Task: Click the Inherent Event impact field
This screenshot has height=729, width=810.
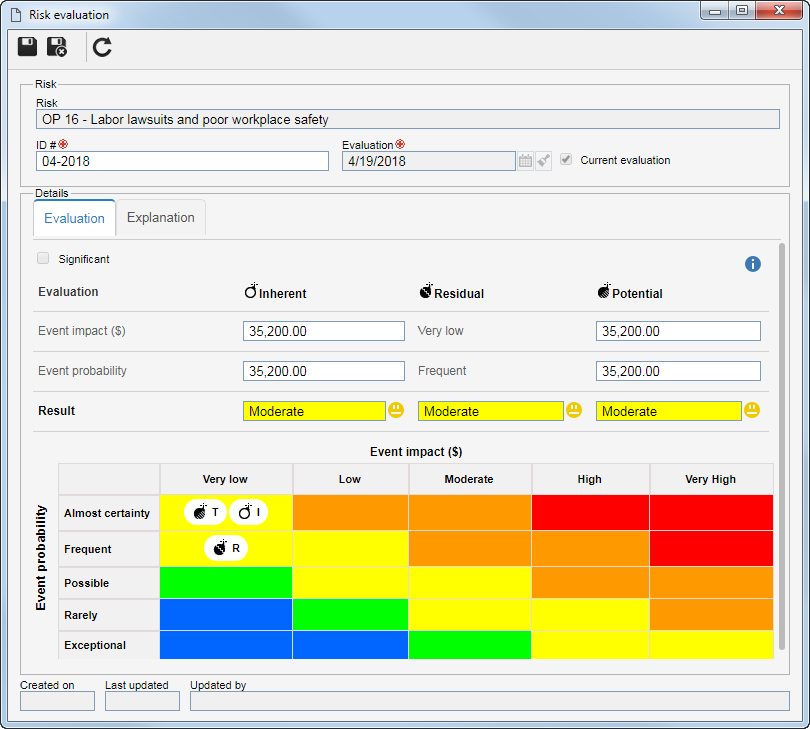Action: pyautogui.click(x=324, y=331)
